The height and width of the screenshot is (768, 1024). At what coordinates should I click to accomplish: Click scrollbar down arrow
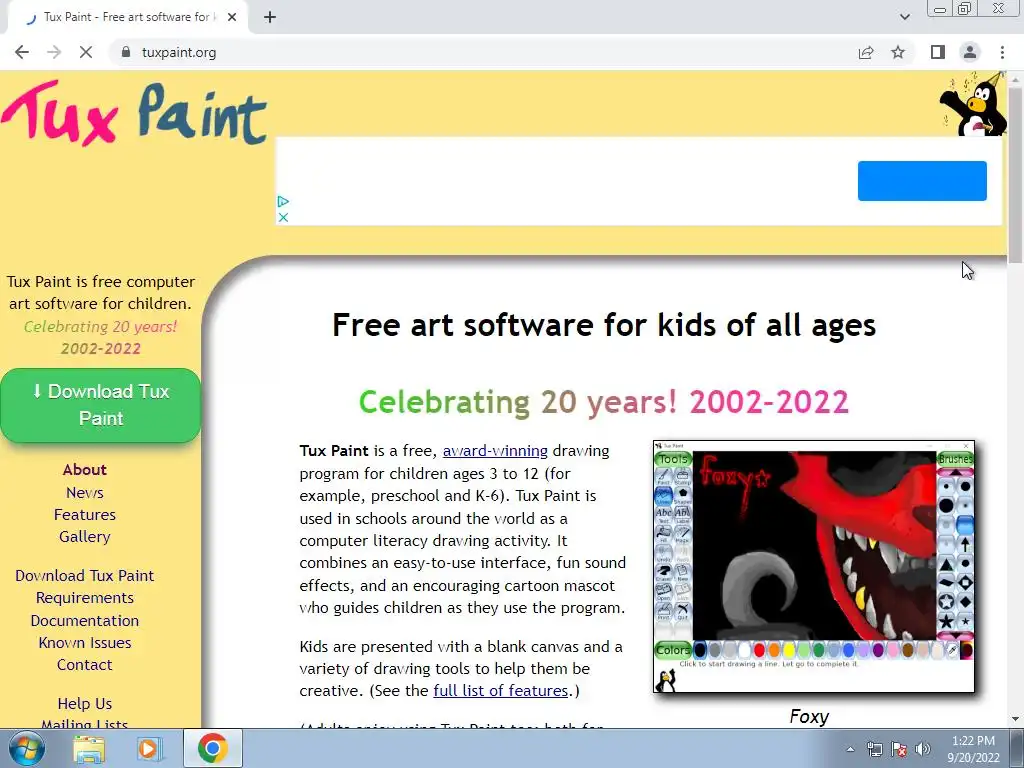1015,719
